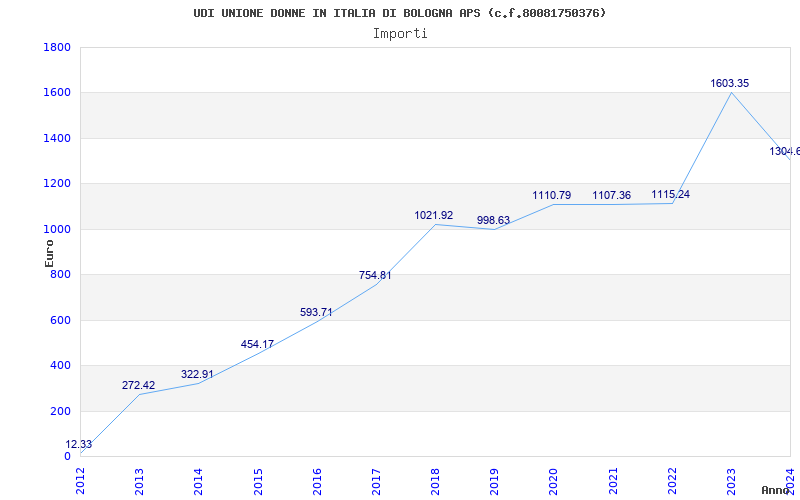Click the 800 y-axis value
The image size is (800, 500).
click(61, 274)
